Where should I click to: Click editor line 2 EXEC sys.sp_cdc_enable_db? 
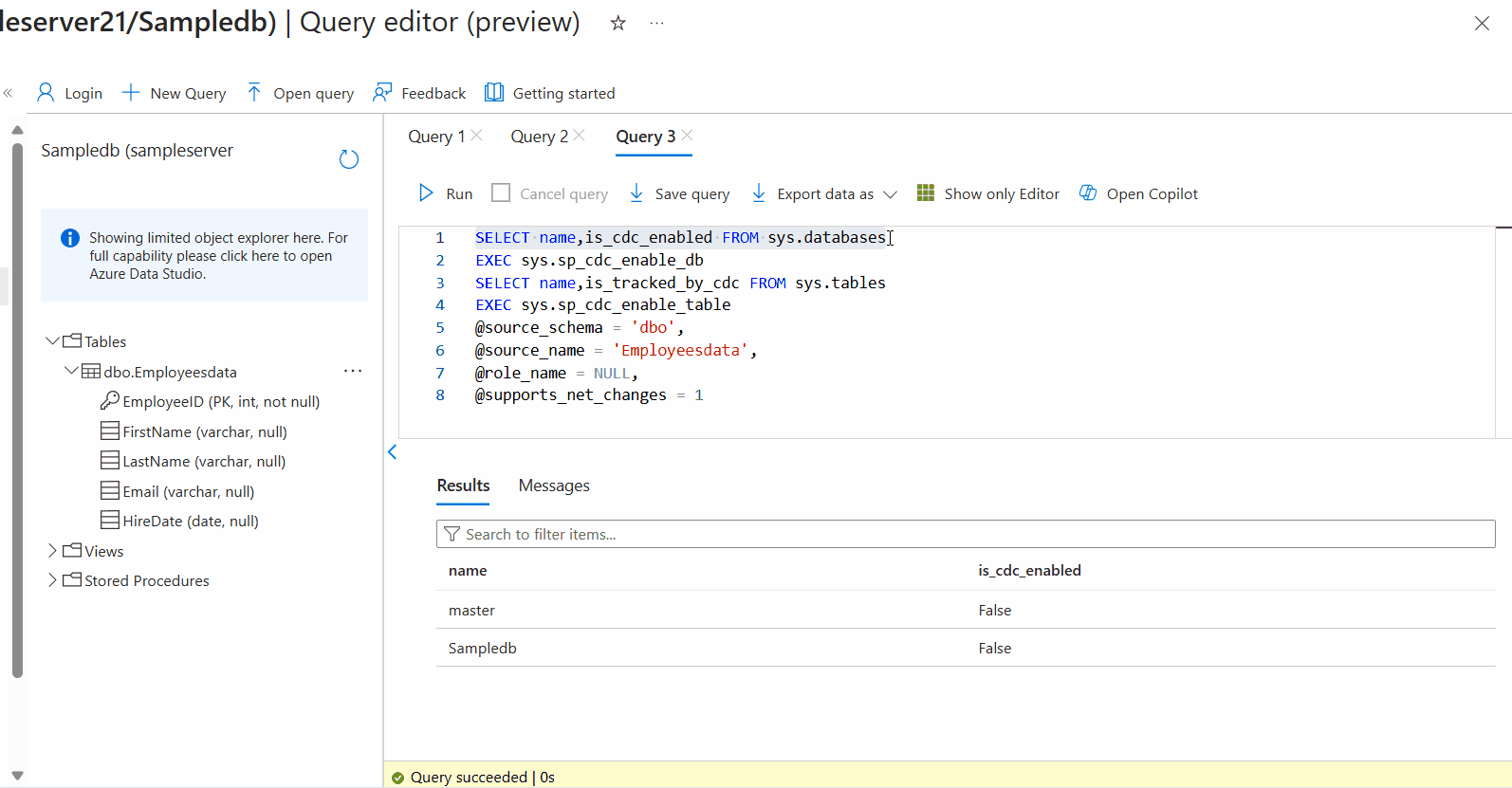[x=589, y=260]
